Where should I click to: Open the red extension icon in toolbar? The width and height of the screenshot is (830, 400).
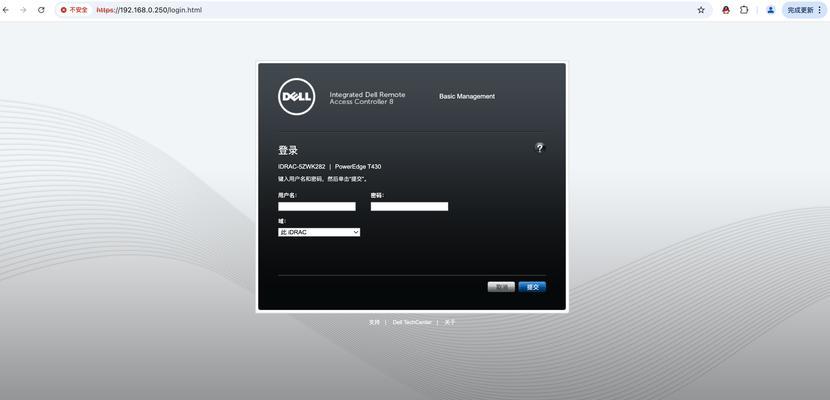726,10
